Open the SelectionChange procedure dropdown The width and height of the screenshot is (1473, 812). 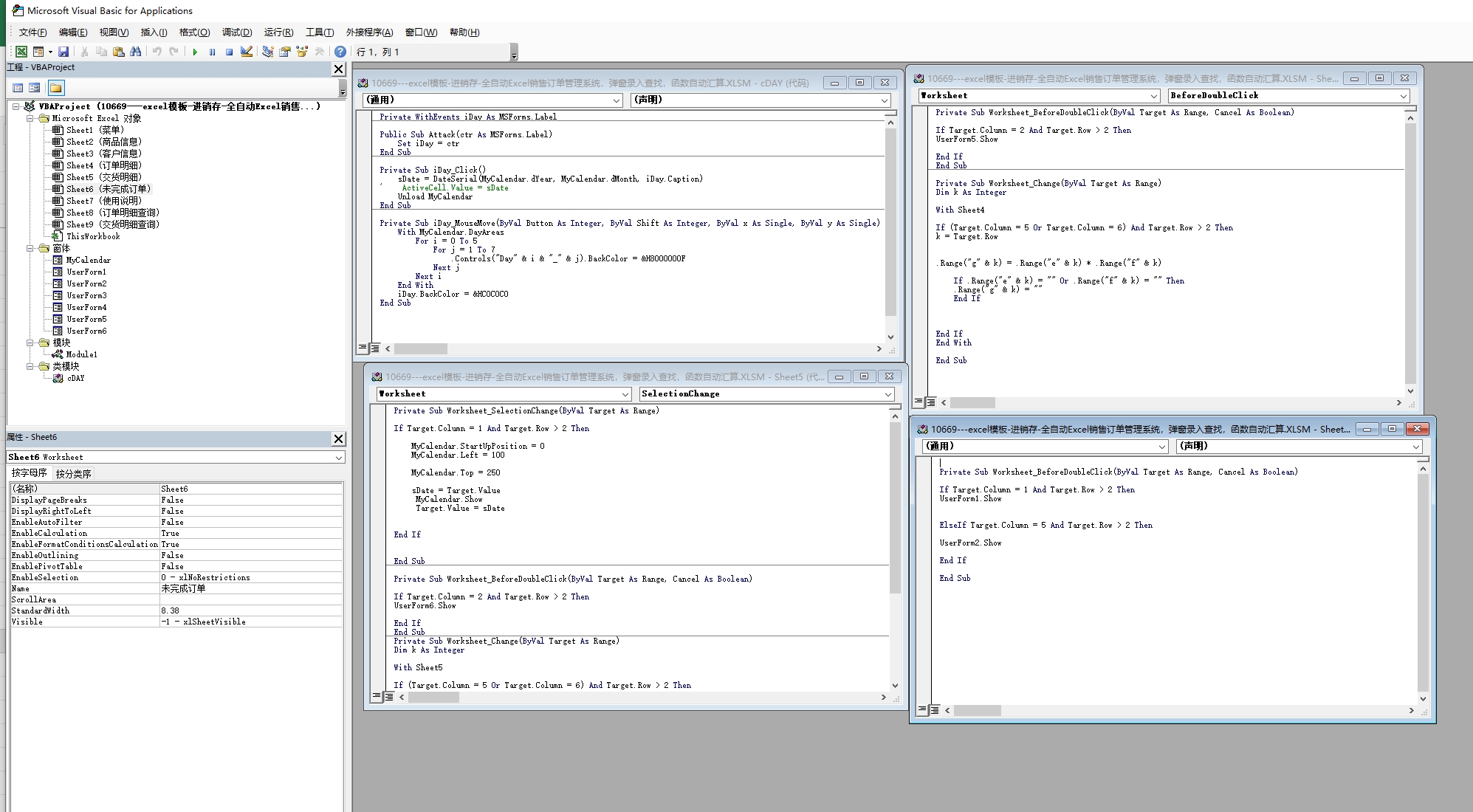[x=887, y=394]
